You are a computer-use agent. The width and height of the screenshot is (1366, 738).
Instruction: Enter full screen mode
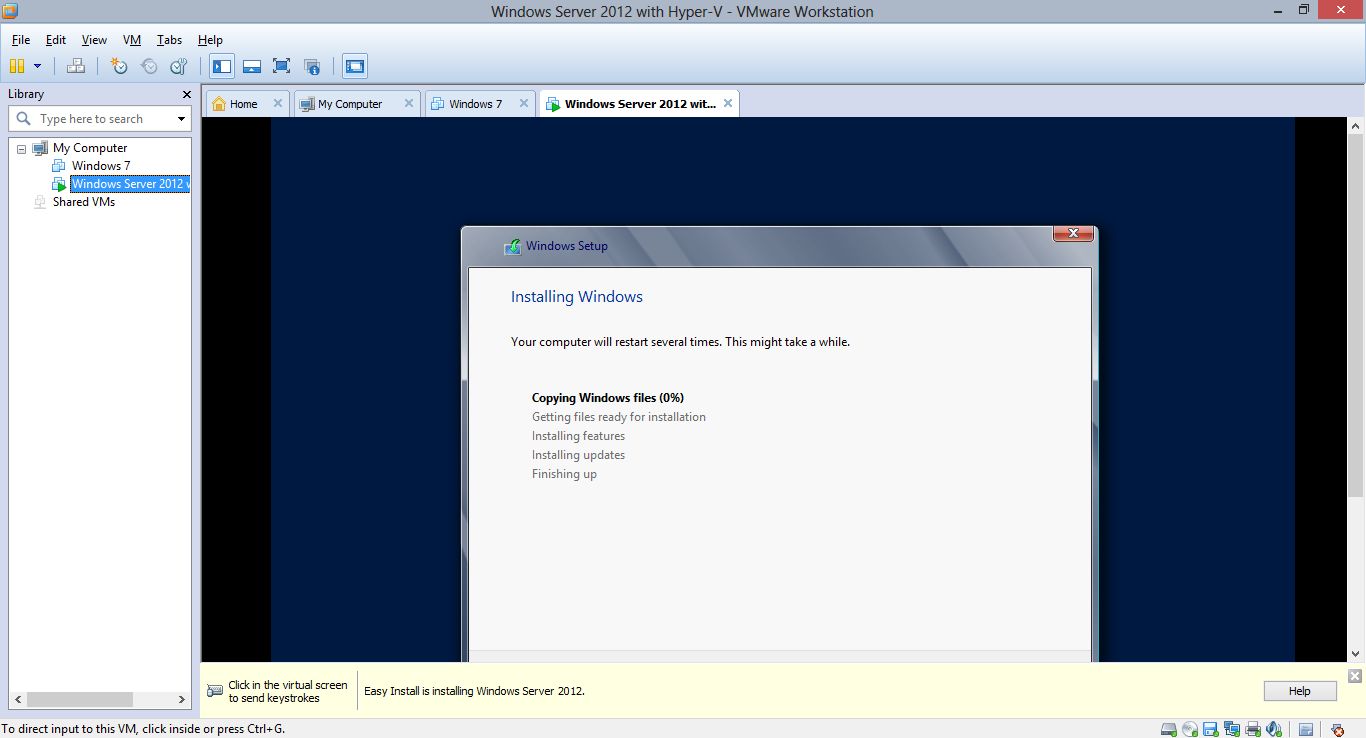point(282,66)
